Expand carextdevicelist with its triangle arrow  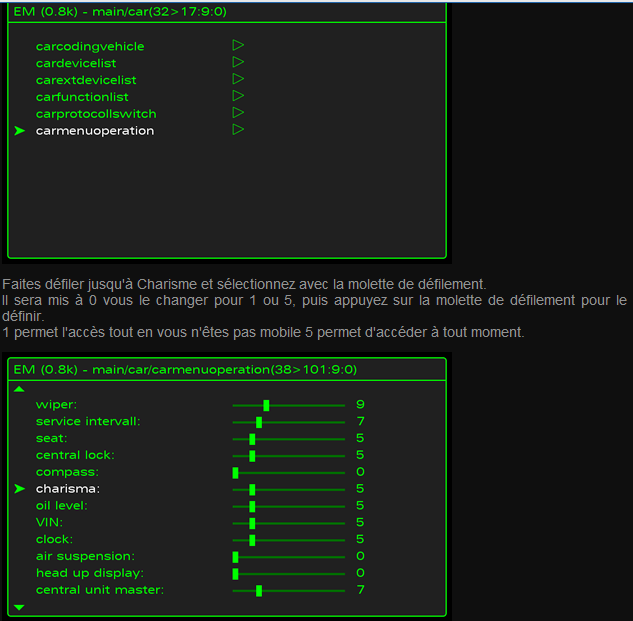click(238, 79)
